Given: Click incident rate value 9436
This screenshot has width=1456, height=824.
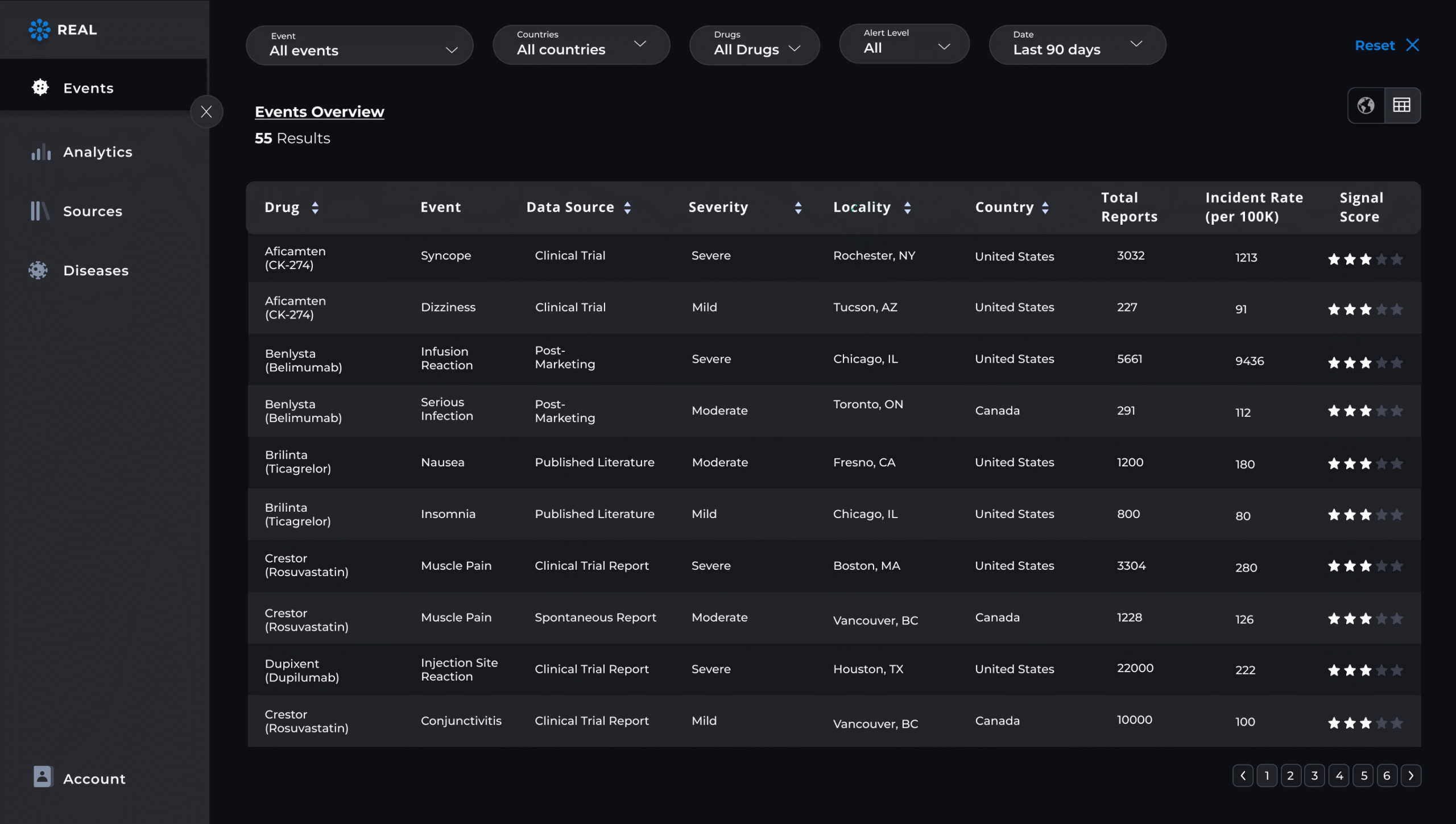Looking at the screenshot, I should click(1250, 361).
